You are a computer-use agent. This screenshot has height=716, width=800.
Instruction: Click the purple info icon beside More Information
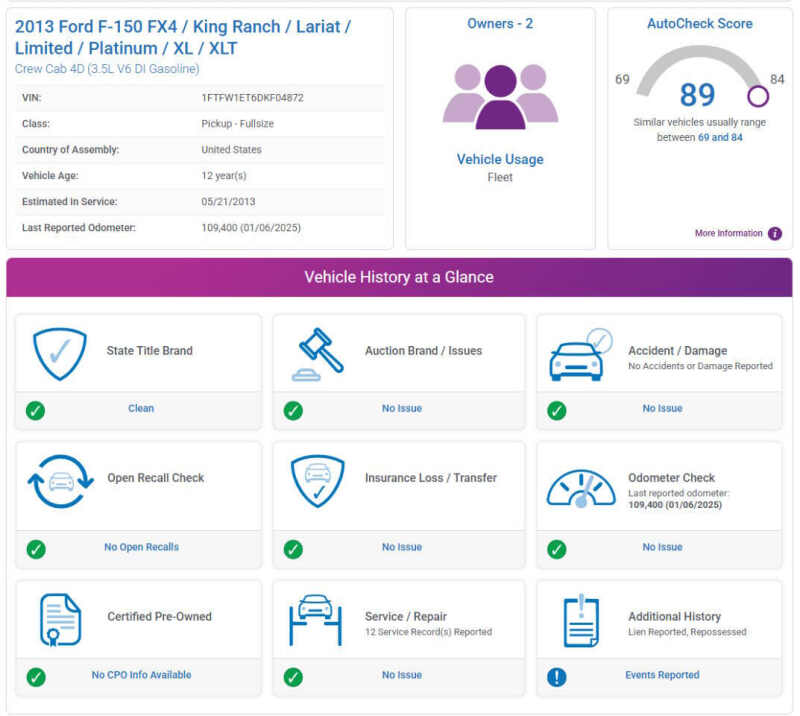coord(775,234)
